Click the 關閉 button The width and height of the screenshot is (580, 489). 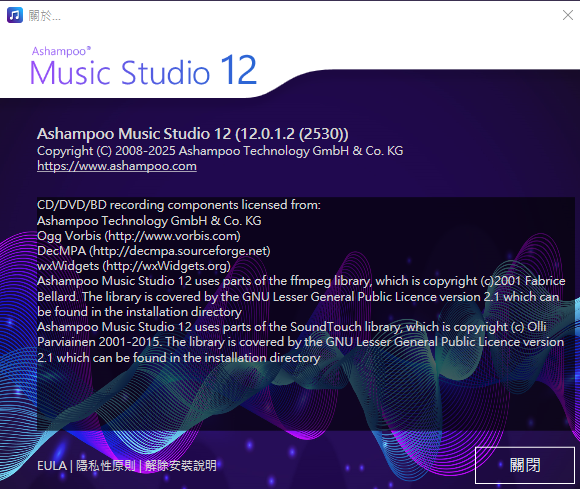(525, 465)
